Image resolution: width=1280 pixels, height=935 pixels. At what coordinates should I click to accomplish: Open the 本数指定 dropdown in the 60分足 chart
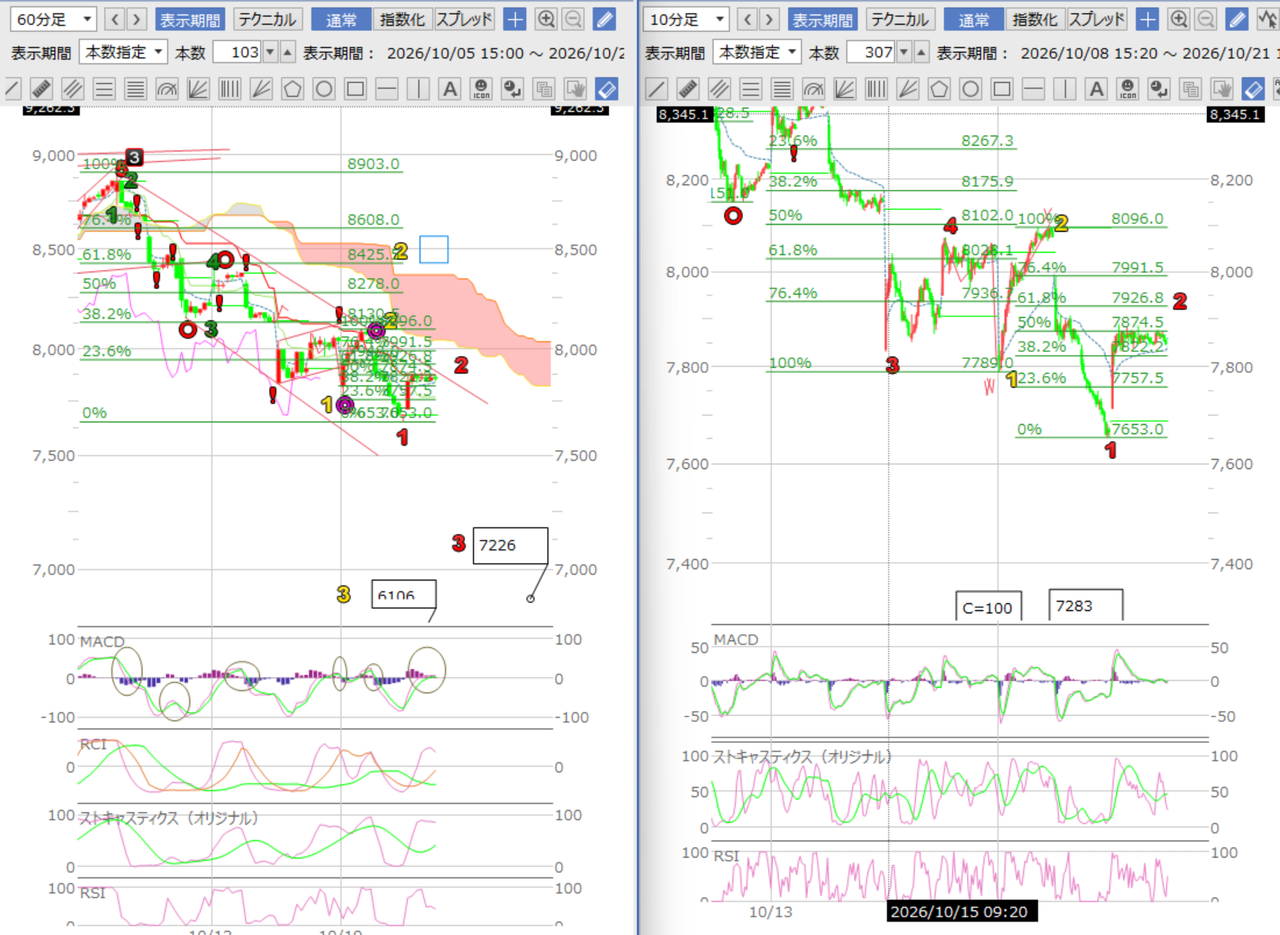[x=123, y=53]
